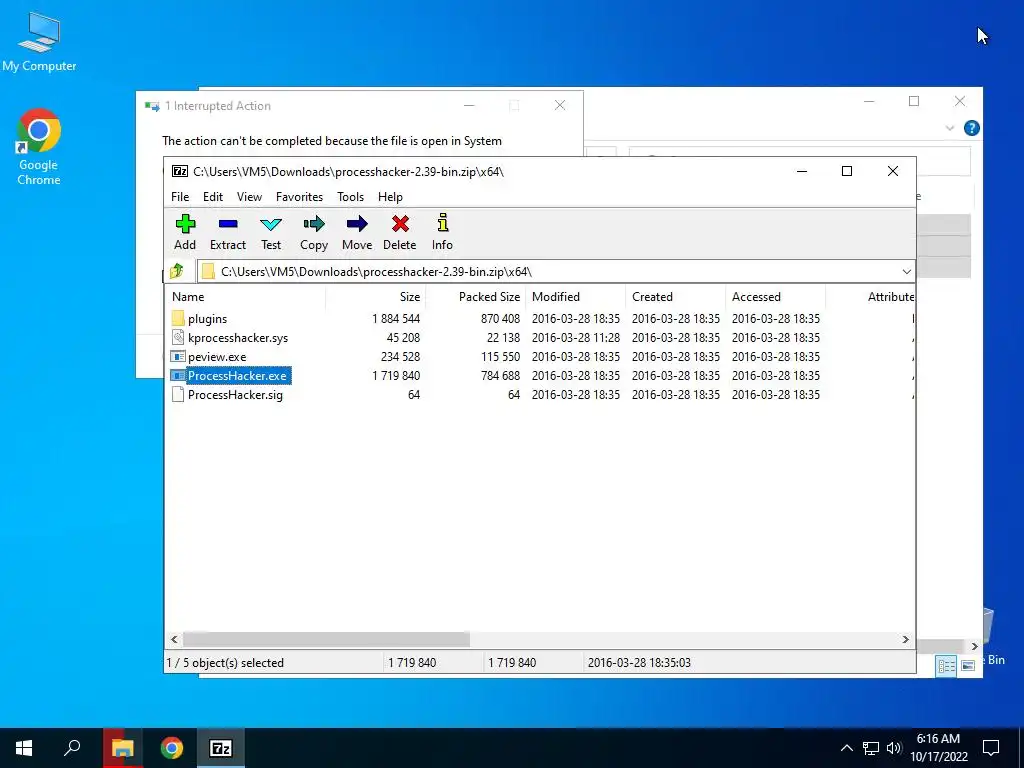The image size is (1024, 768).
Task: Click the horizontal scrollbar thumb in 7-Zip
Action: (326, 639)
